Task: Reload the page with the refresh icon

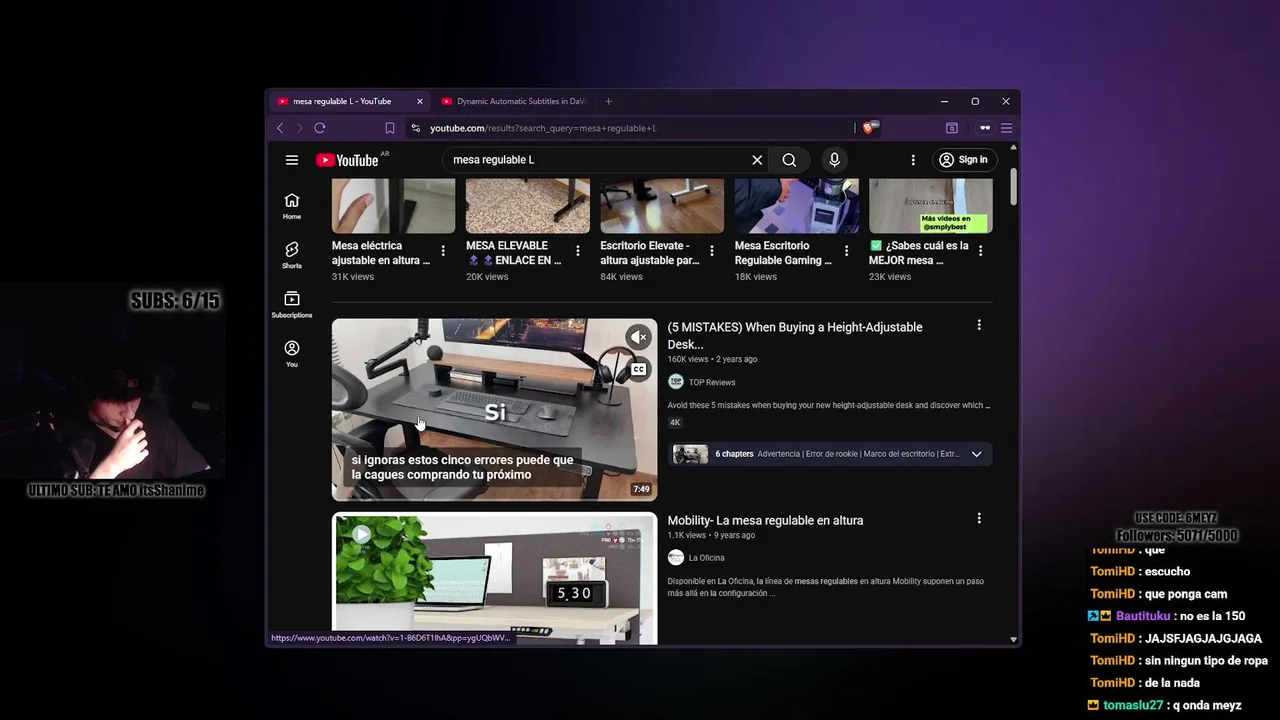Action: click(x=320, y=128)
